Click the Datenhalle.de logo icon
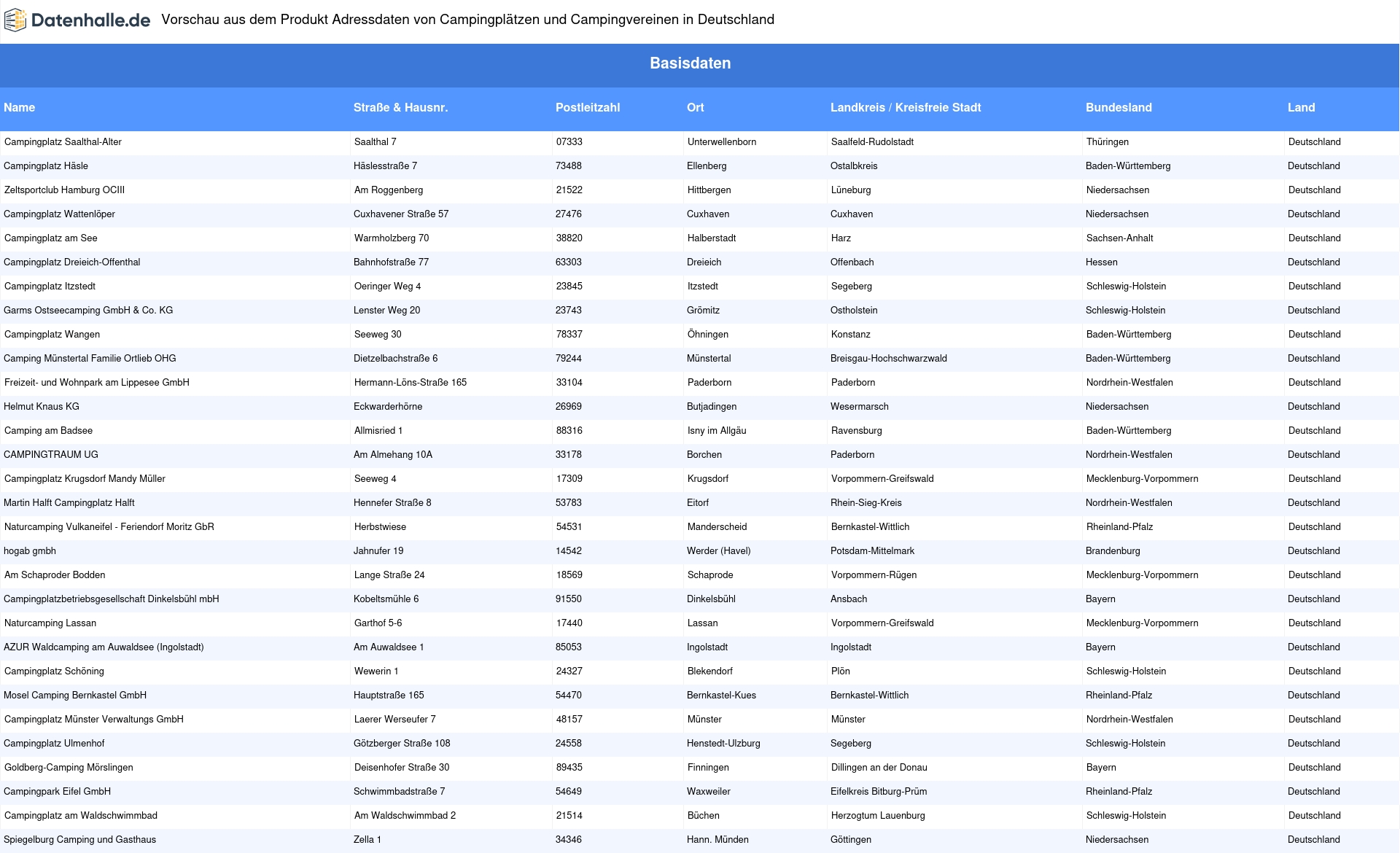1400x853 pixels. 15,20
